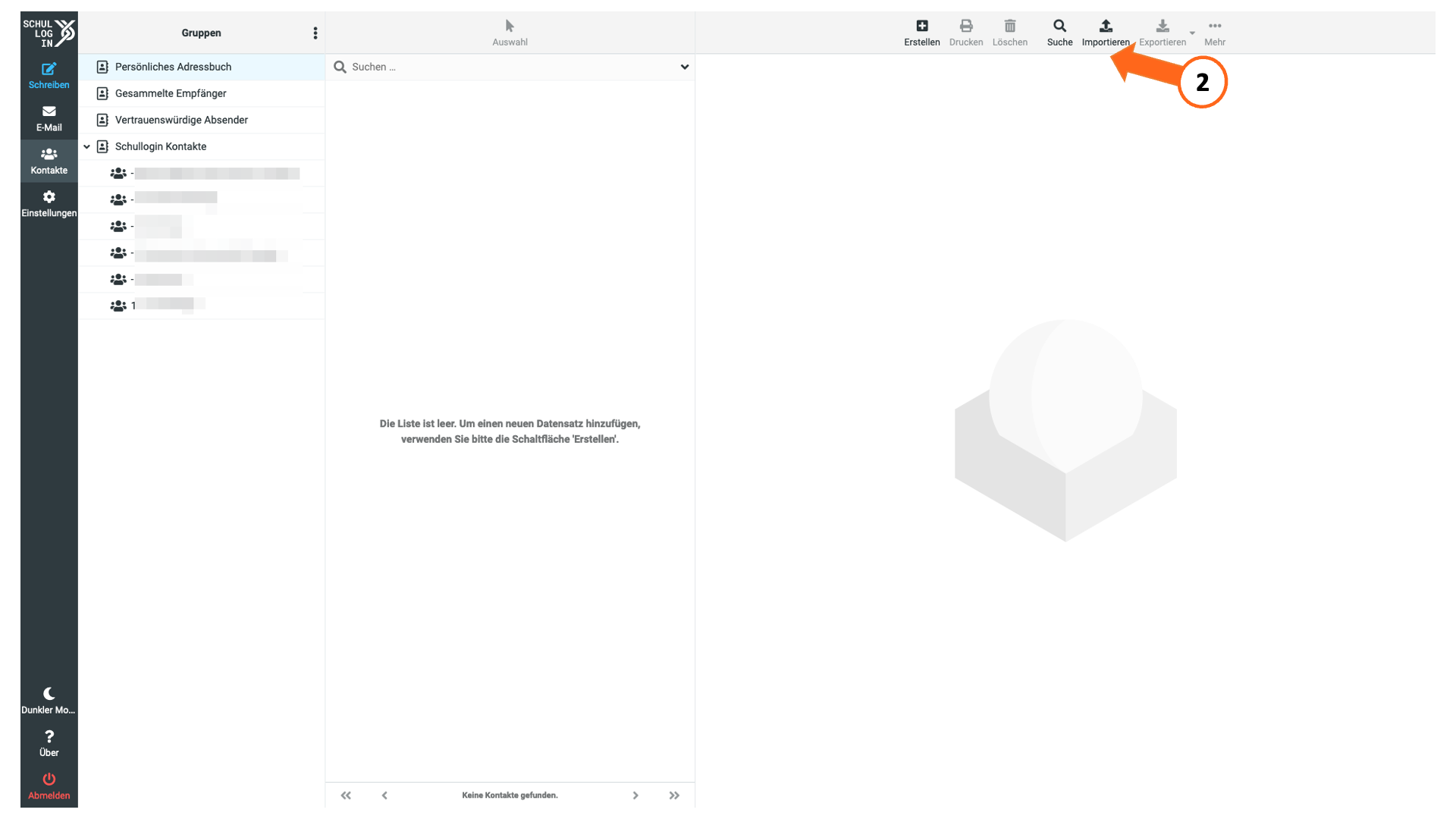Open Einstellungen gear in sidebar

pos(49,197)
